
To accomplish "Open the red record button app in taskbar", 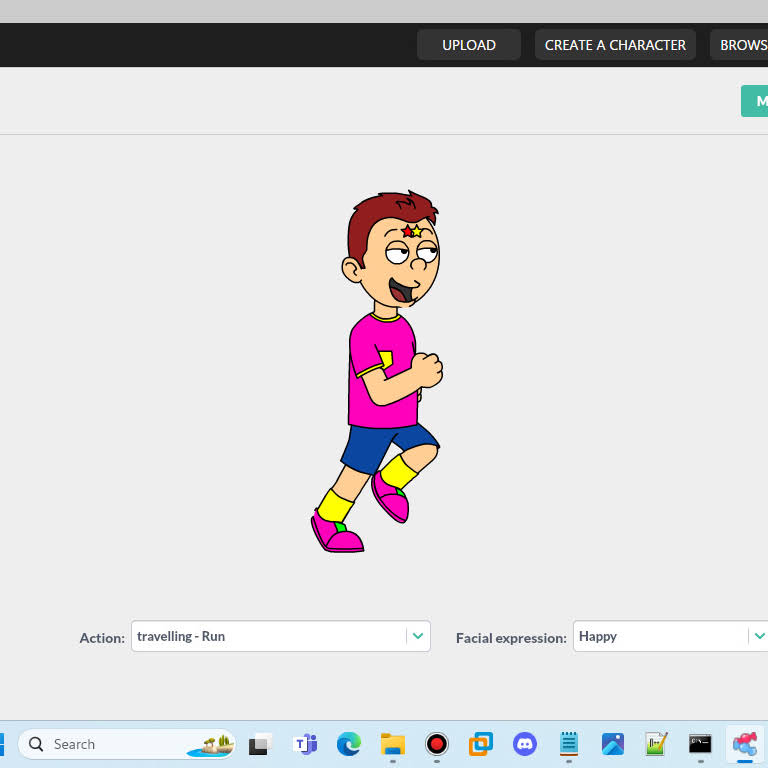I will click(436, 744).
